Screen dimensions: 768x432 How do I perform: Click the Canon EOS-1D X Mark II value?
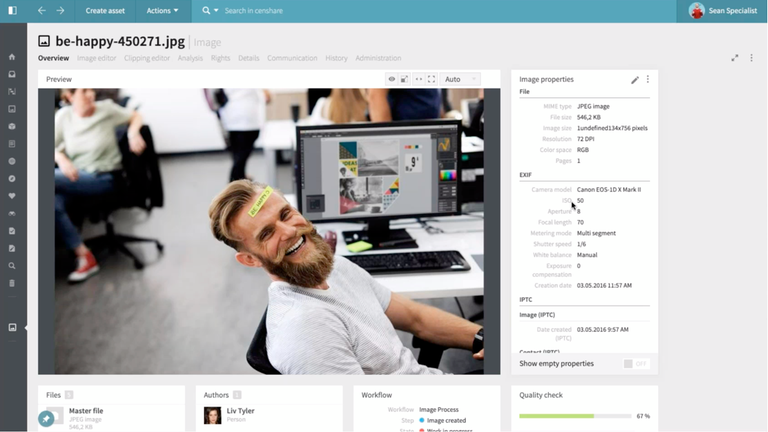pos(609,190)
